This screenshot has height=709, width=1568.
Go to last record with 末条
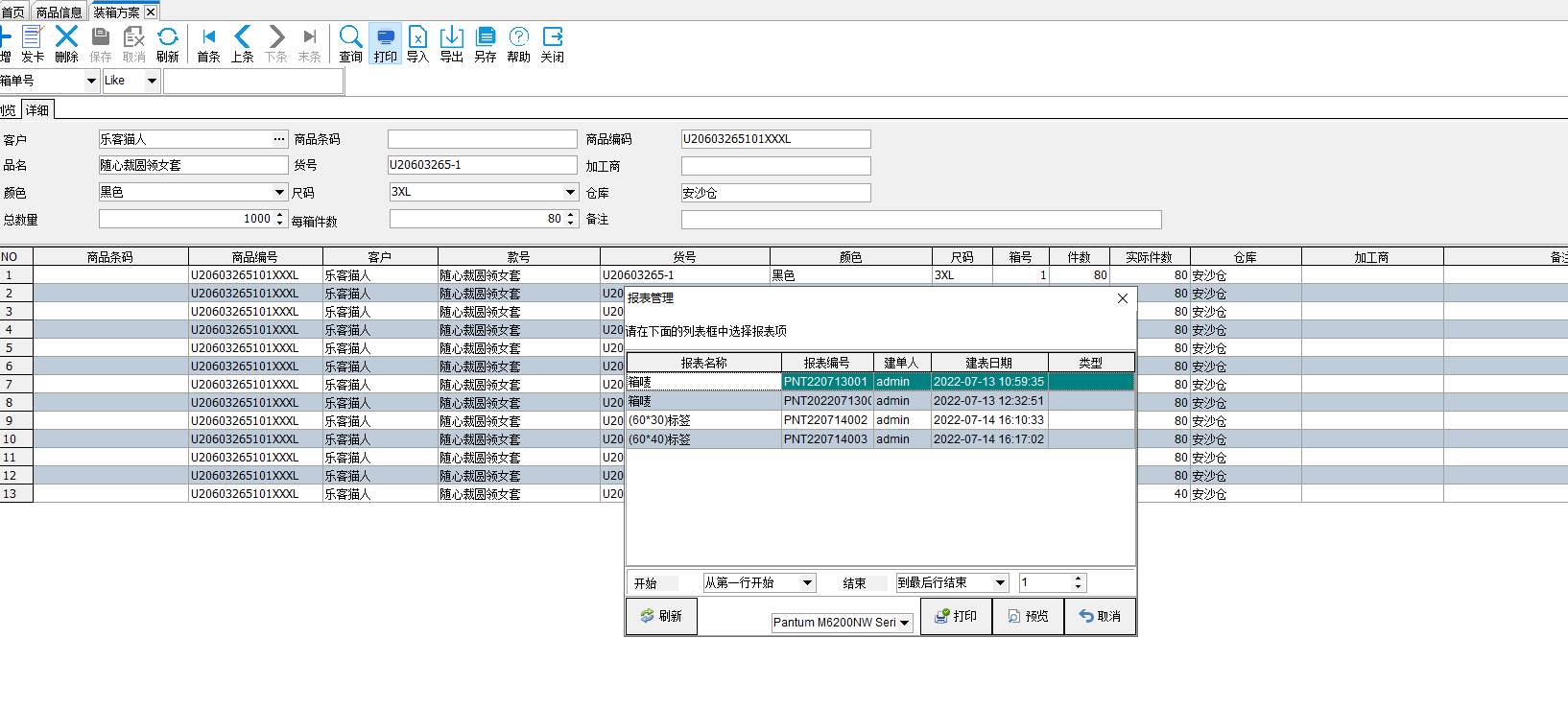(310, 44)
